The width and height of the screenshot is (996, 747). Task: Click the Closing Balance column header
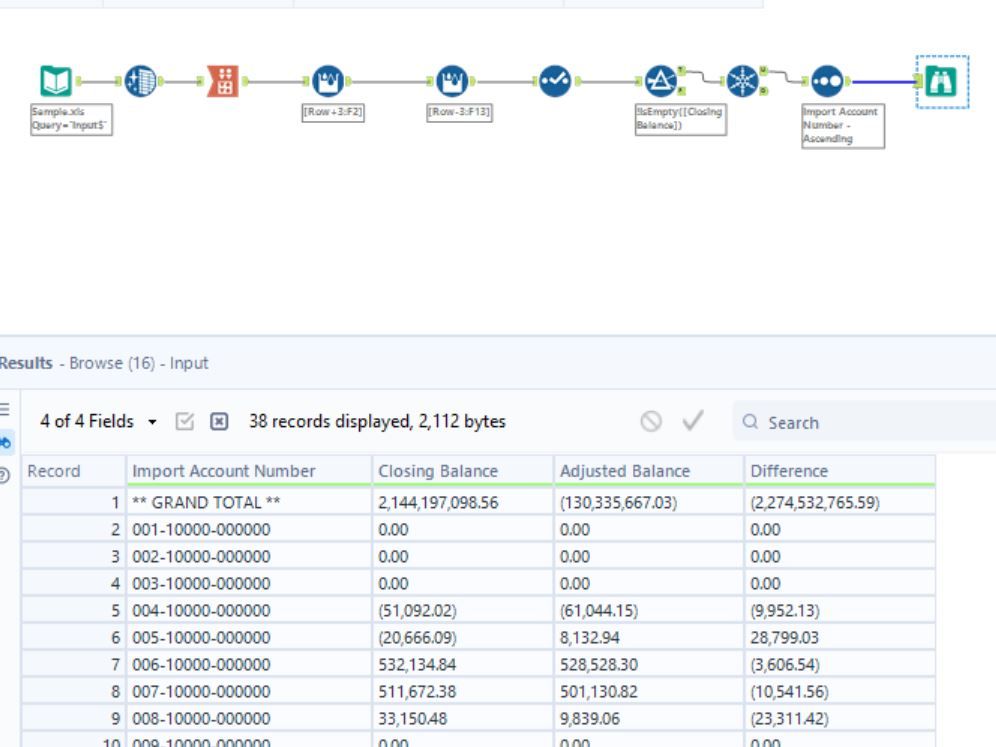click(463, 471)
